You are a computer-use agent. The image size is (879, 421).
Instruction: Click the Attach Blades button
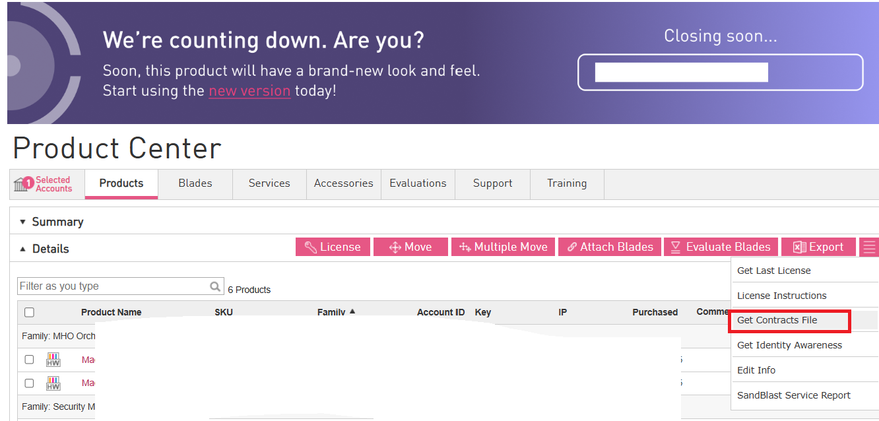pyautogui.click(x=610, y=247)
